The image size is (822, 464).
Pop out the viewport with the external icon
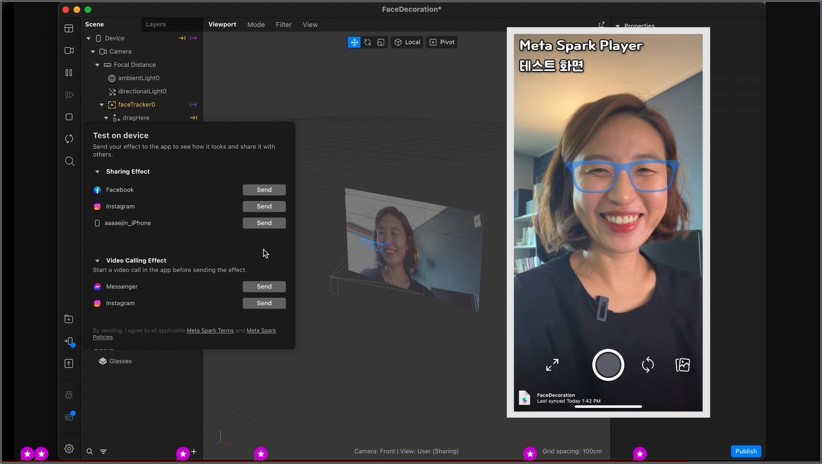coord(601,25)
